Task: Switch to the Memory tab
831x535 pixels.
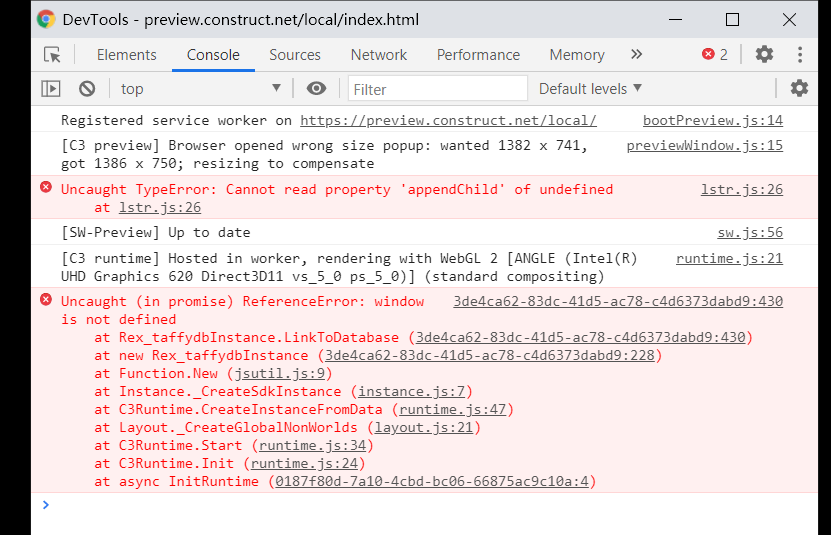Action: [x=577, y=55]
